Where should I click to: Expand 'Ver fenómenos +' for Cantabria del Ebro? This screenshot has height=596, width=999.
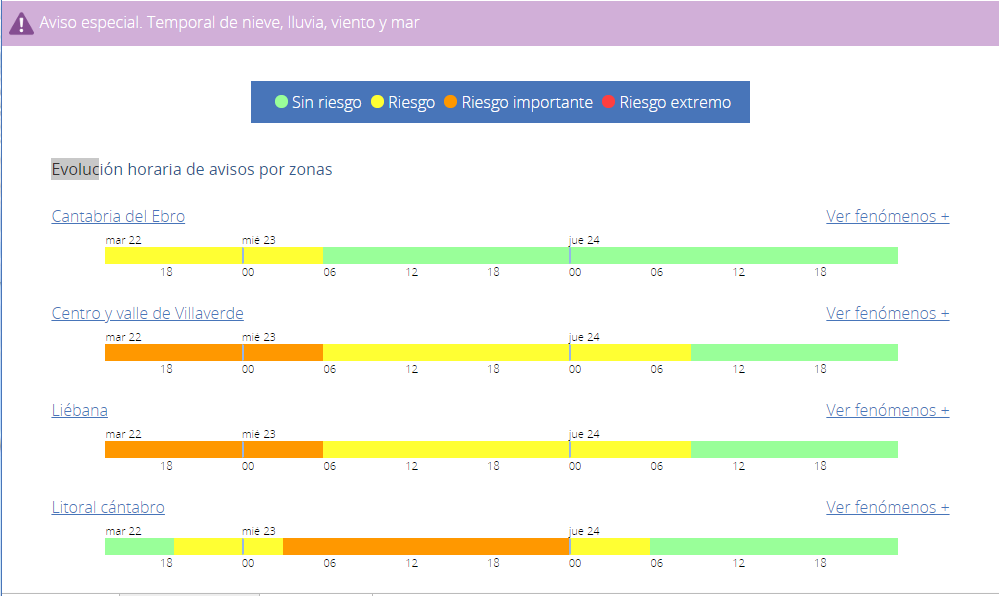click(x=887, y=216)
